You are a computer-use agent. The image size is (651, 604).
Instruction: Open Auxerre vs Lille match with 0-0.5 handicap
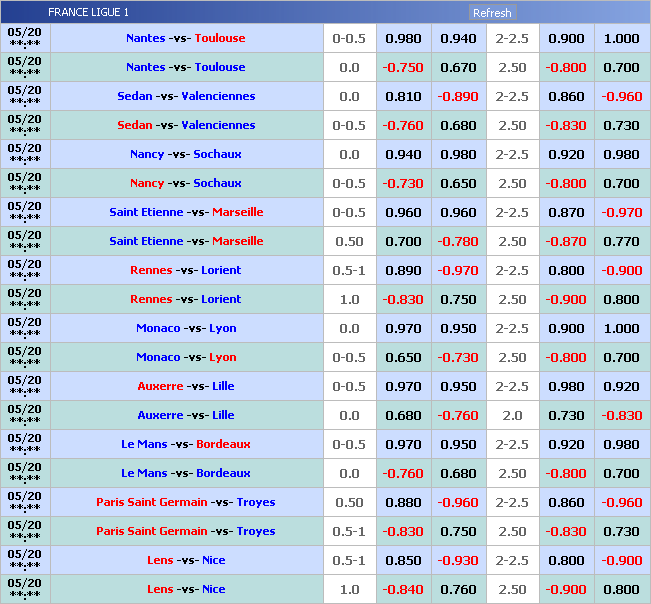[x=186, y=387]
